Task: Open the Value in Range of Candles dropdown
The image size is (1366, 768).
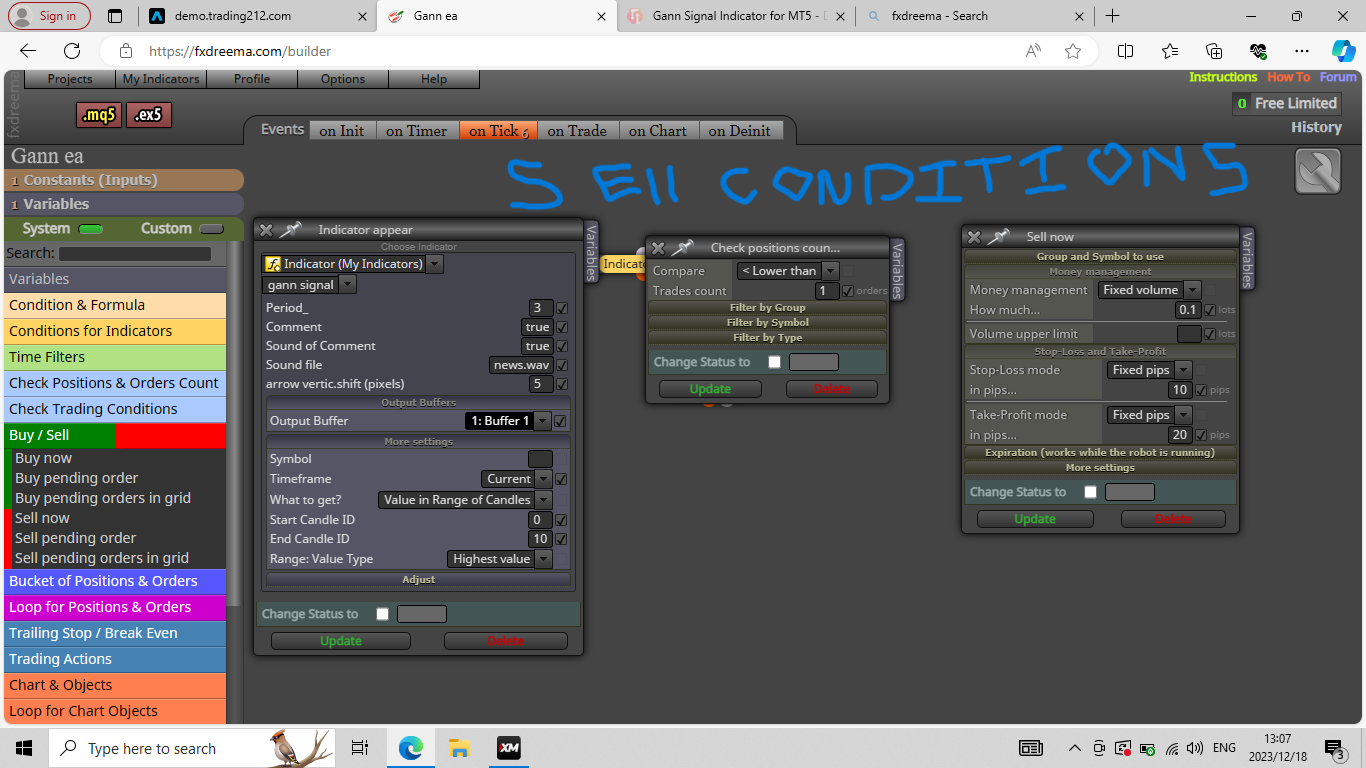Action: tap(543, 500)
